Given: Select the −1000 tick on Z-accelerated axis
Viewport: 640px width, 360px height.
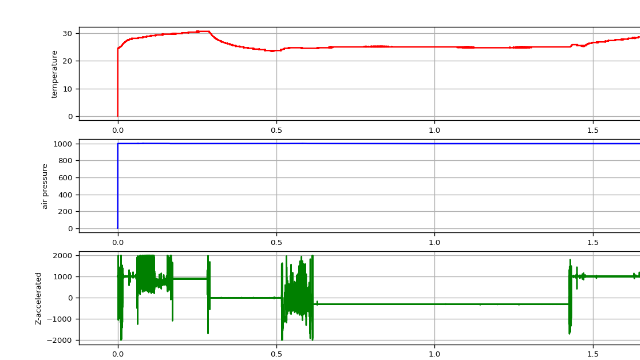Looking at the screenshot, I should point(60,319).
